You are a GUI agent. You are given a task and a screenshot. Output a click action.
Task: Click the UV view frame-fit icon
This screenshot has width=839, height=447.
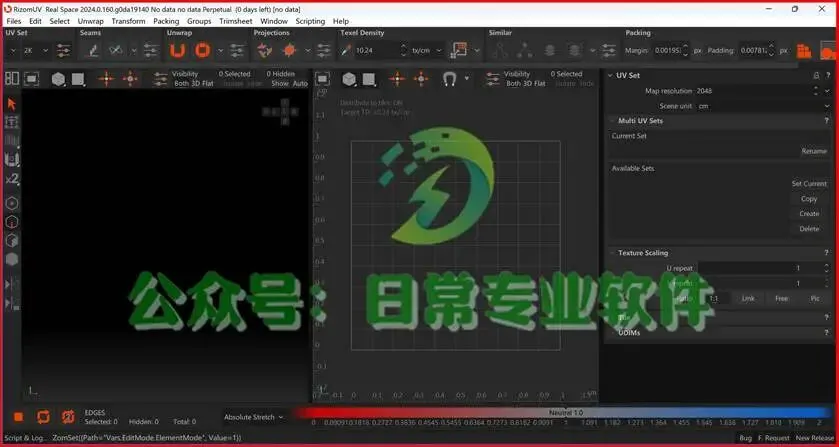click(322, 79)
